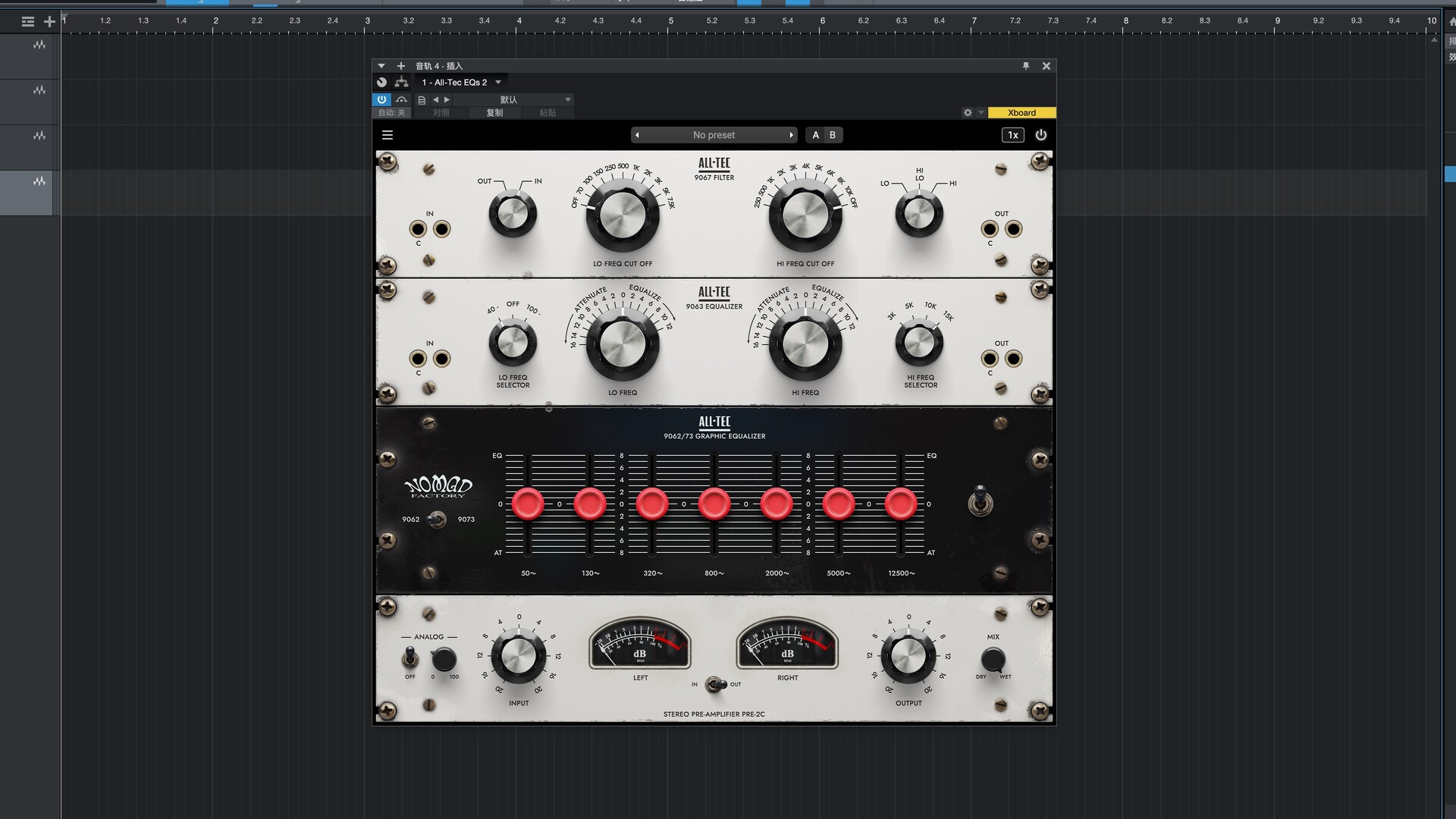Image resolution: width=1456 pixels, height=819 pixels.
Task: Add a new insert with plus icon
Action: 401,66
